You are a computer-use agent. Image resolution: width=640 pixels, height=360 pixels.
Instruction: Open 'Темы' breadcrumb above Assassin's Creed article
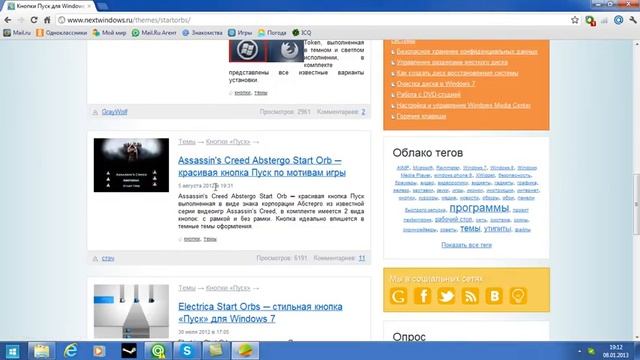187,142
